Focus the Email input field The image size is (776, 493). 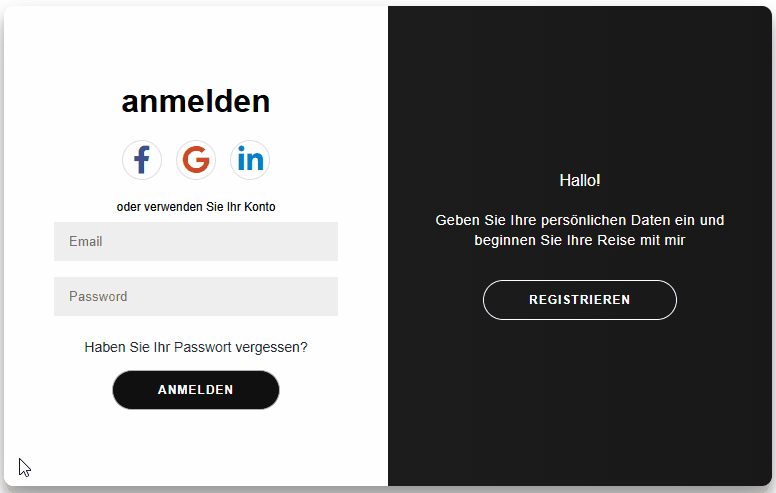coord(196,242)
